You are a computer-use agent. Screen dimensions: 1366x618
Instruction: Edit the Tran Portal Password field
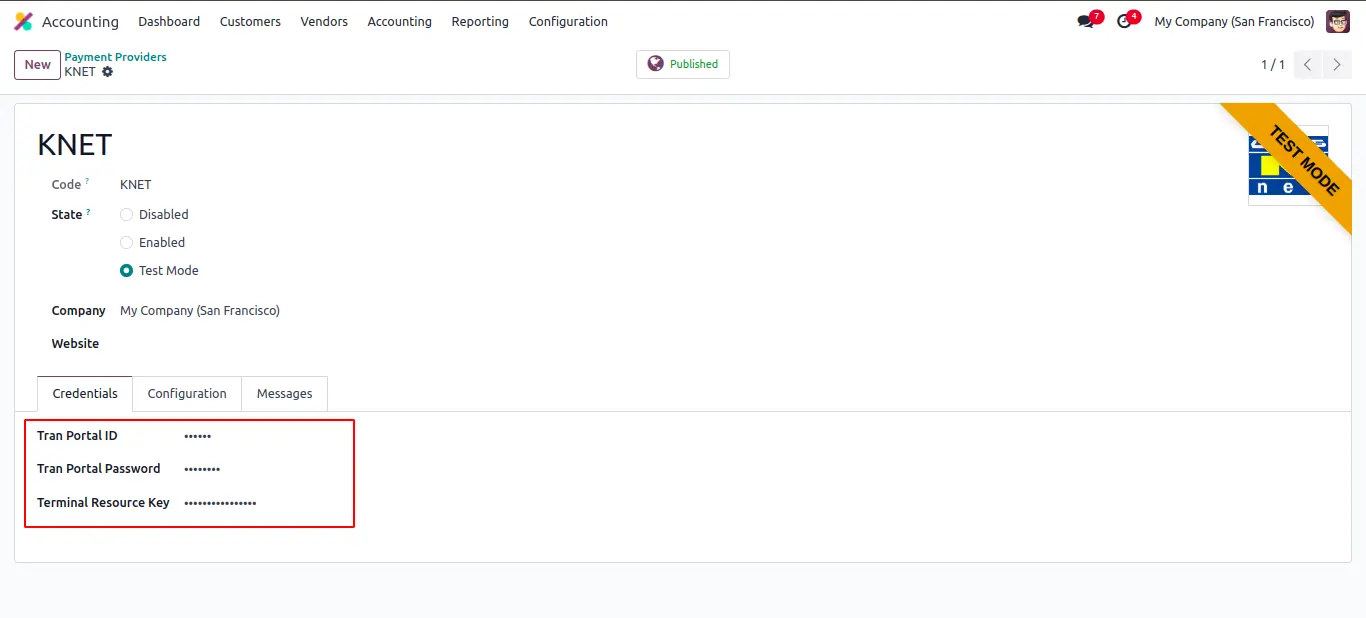point(202,469)
